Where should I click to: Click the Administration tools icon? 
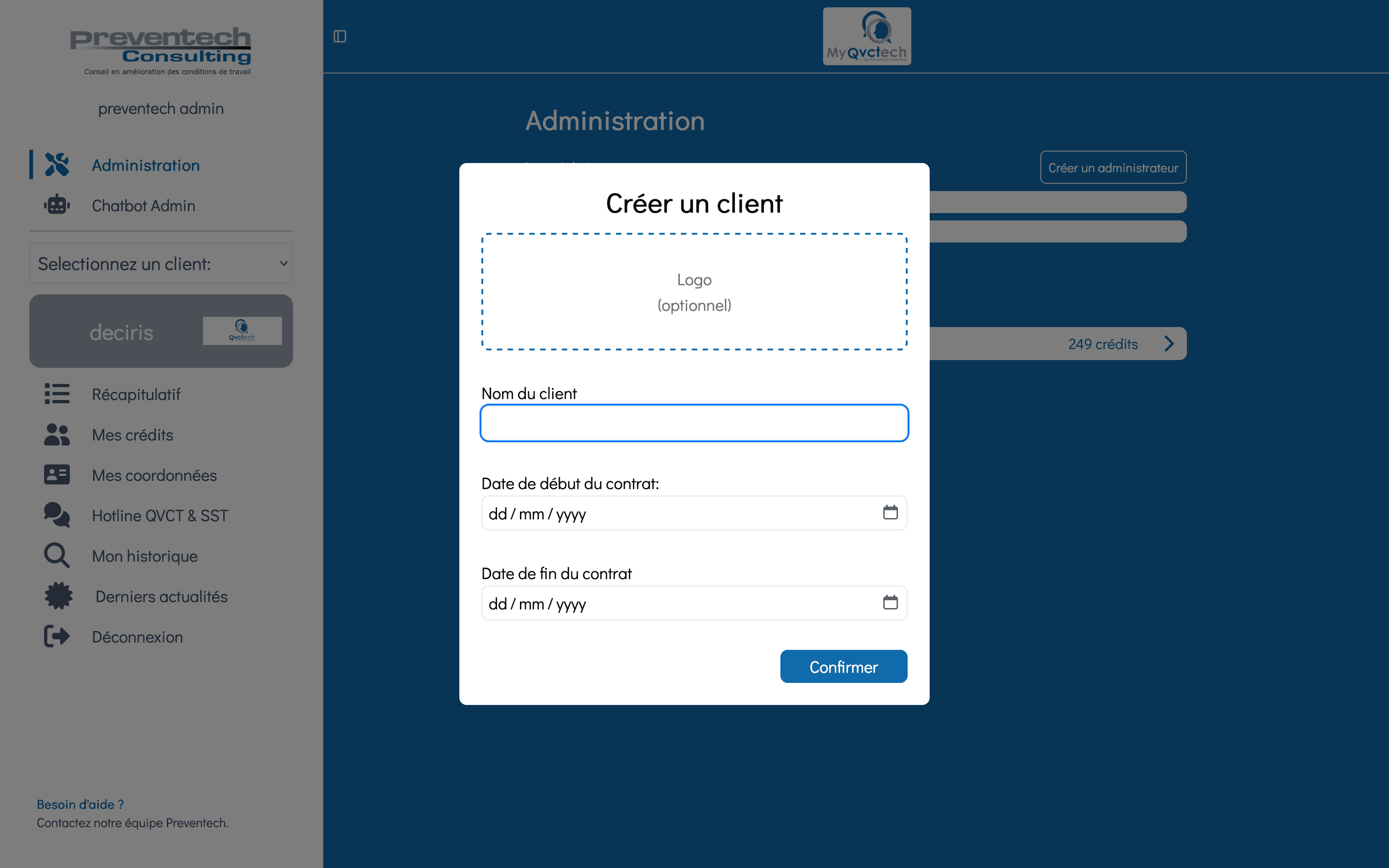(57, 165)
